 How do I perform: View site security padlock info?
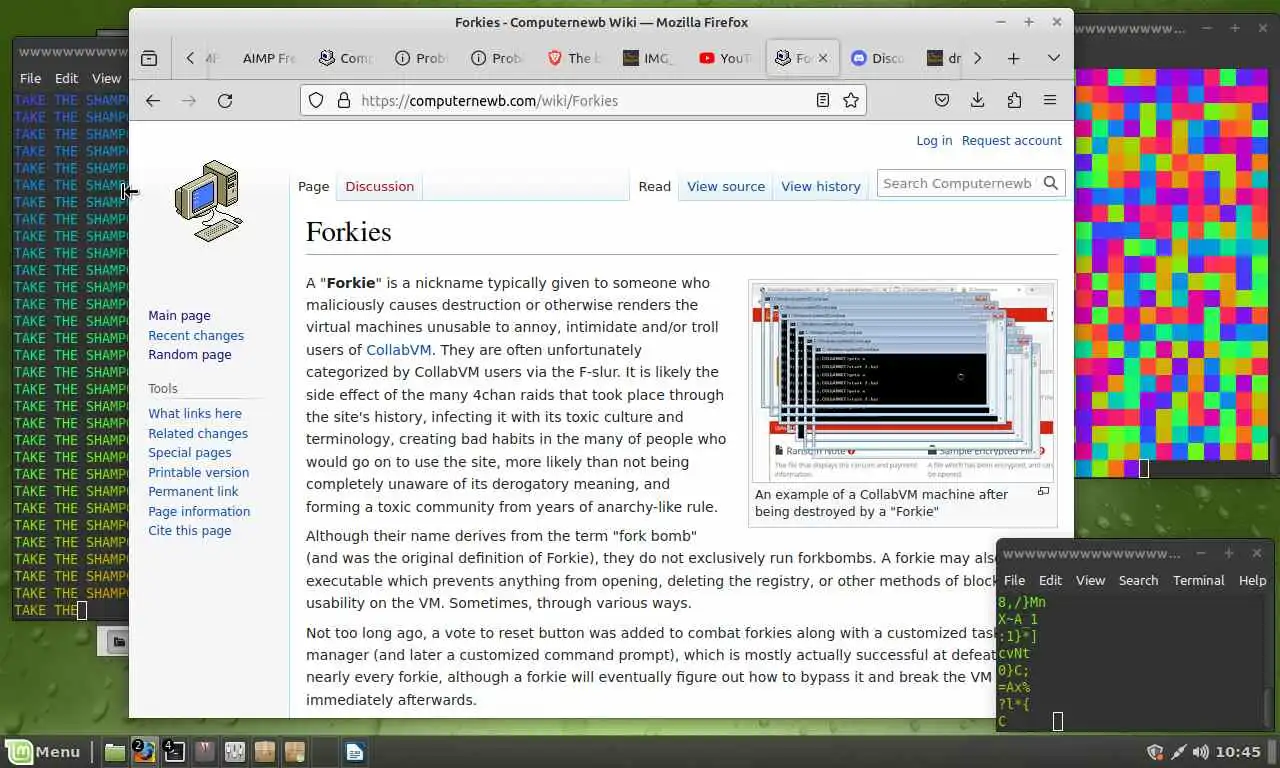coord(343,100)
